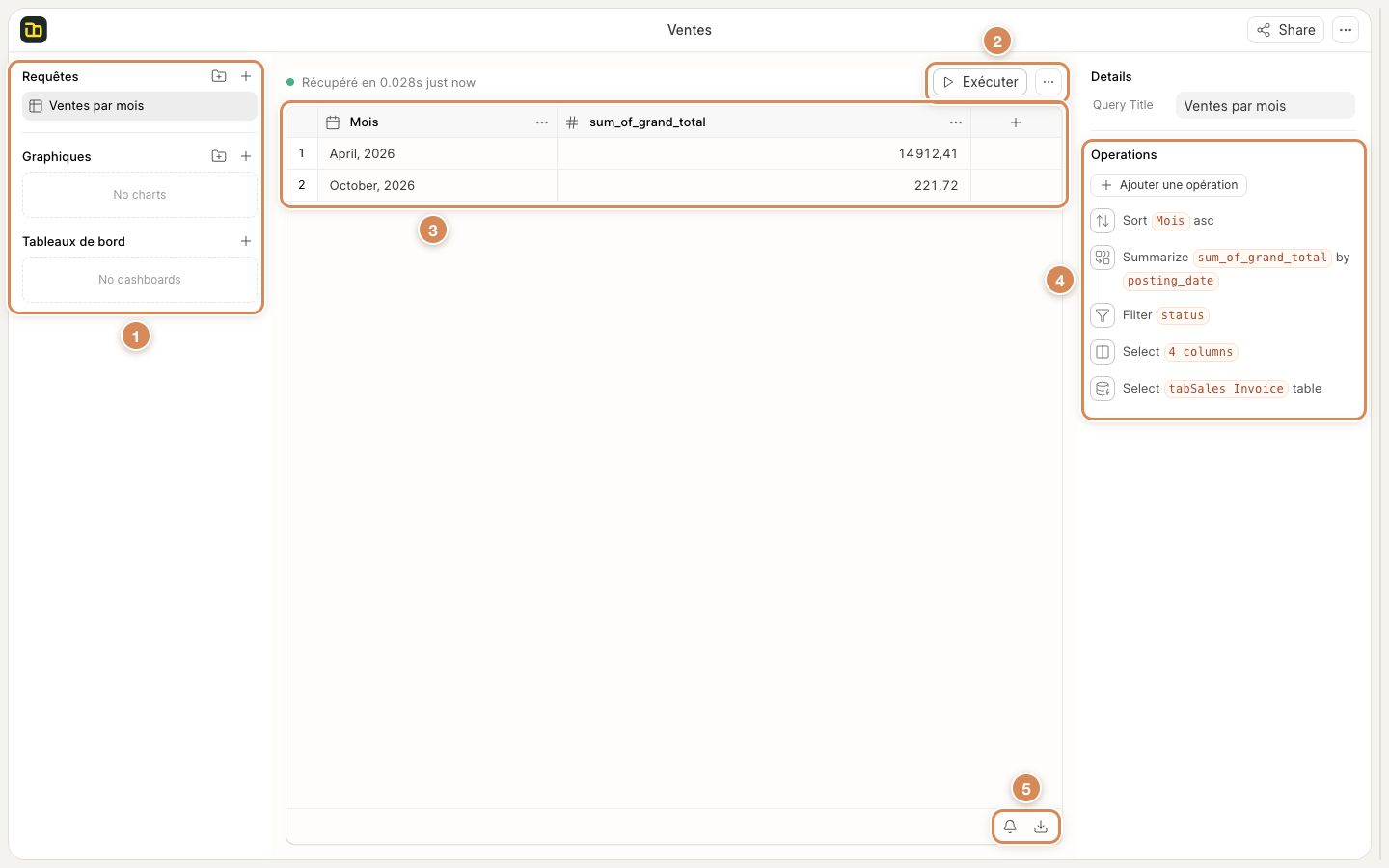Open the Ventes par mois query
This screenshot has height=868, width=1389.
point(140,106)
